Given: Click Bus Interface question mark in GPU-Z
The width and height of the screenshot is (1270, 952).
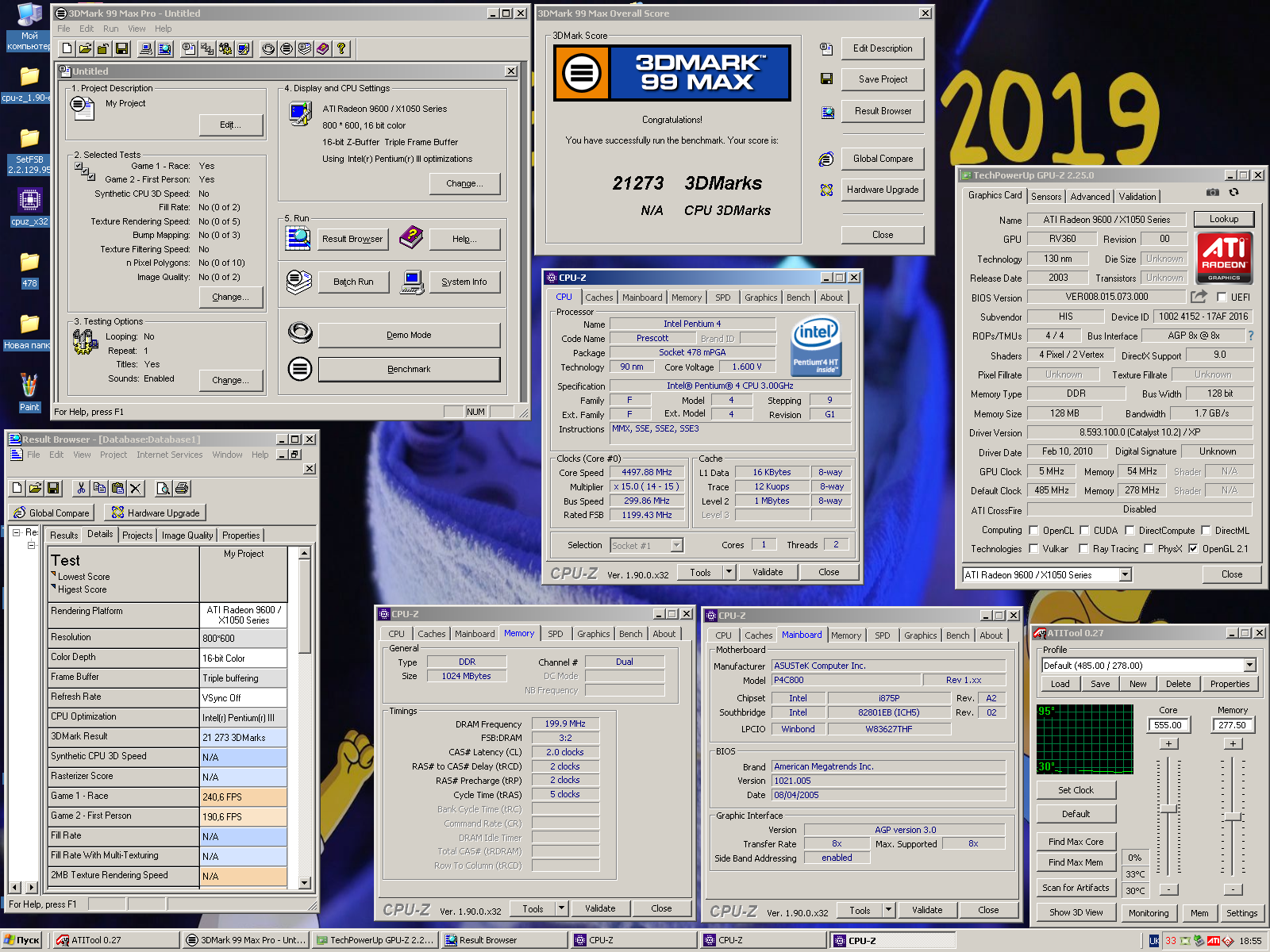Looking at the screenshot, I should click(x=1251, y=336).
